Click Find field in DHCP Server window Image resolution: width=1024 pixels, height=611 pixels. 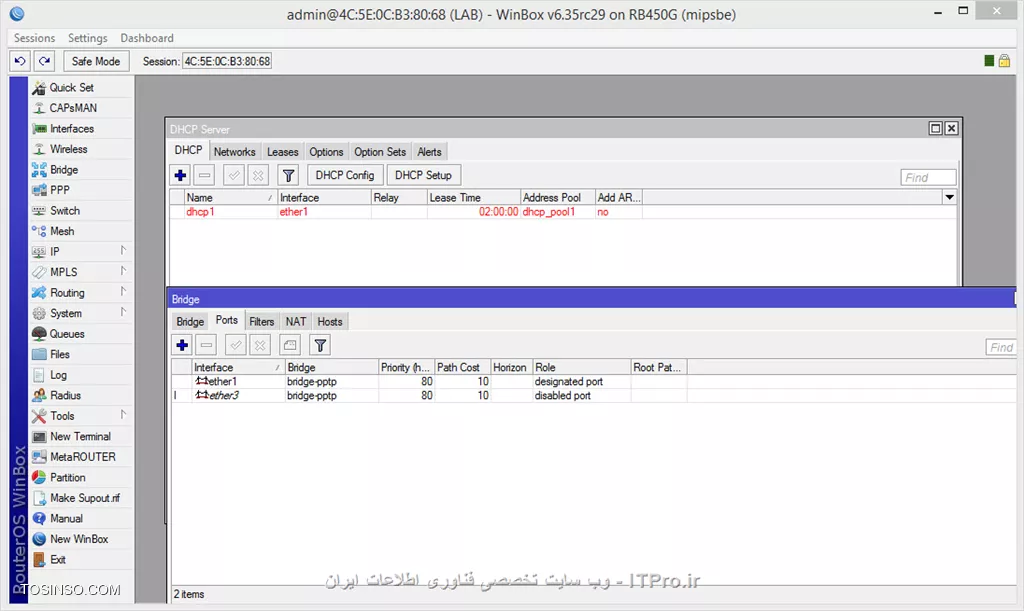pyautogui.click(x=928, y=178)
